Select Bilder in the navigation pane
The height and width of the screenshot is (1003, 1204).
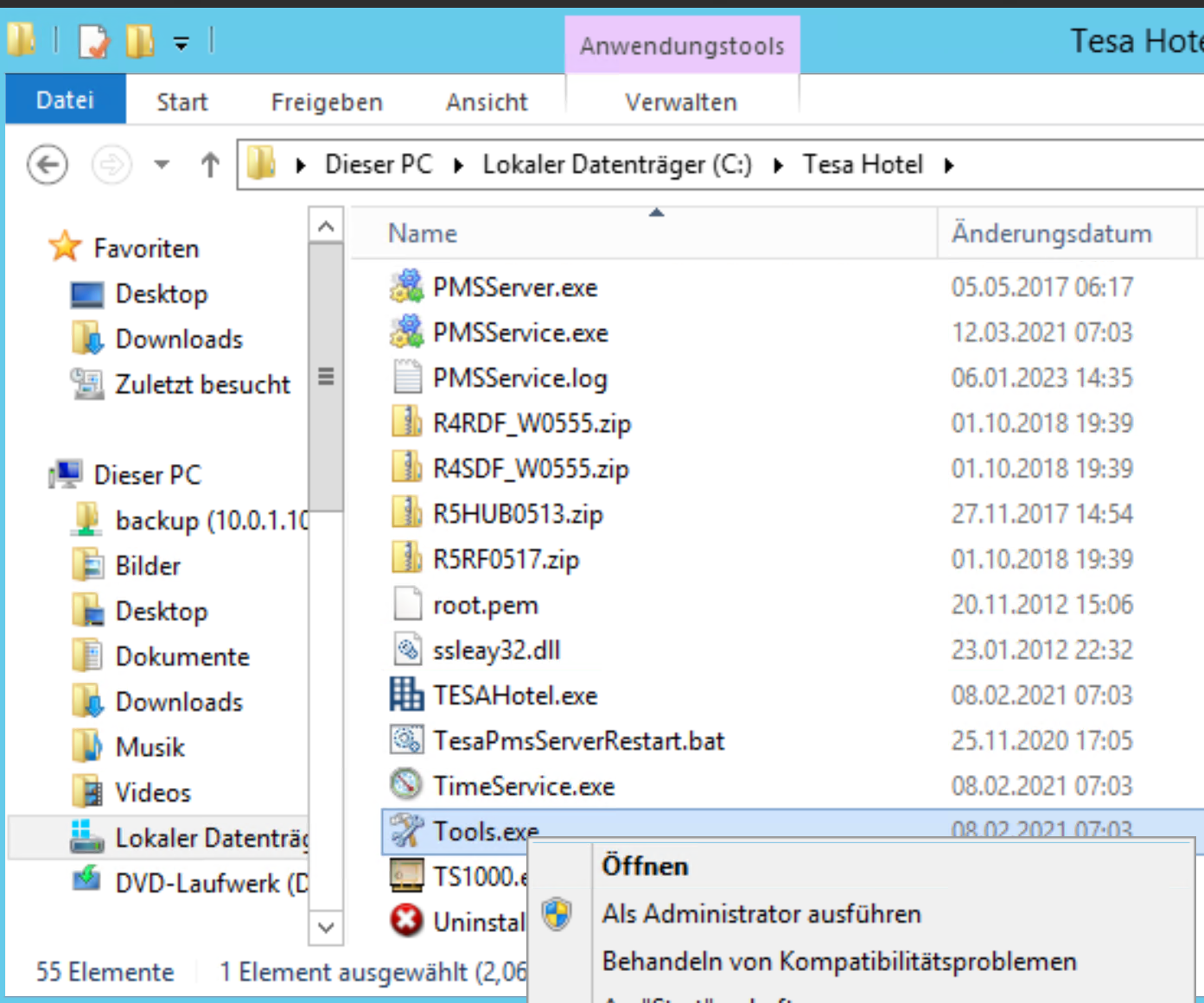pos(148,565)
